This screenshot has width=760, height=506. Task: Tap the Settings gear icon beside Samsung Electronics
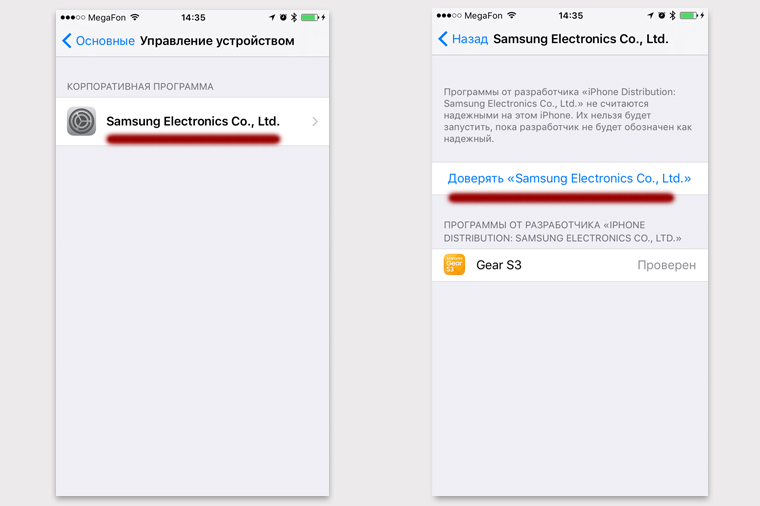tap(81, 121)
